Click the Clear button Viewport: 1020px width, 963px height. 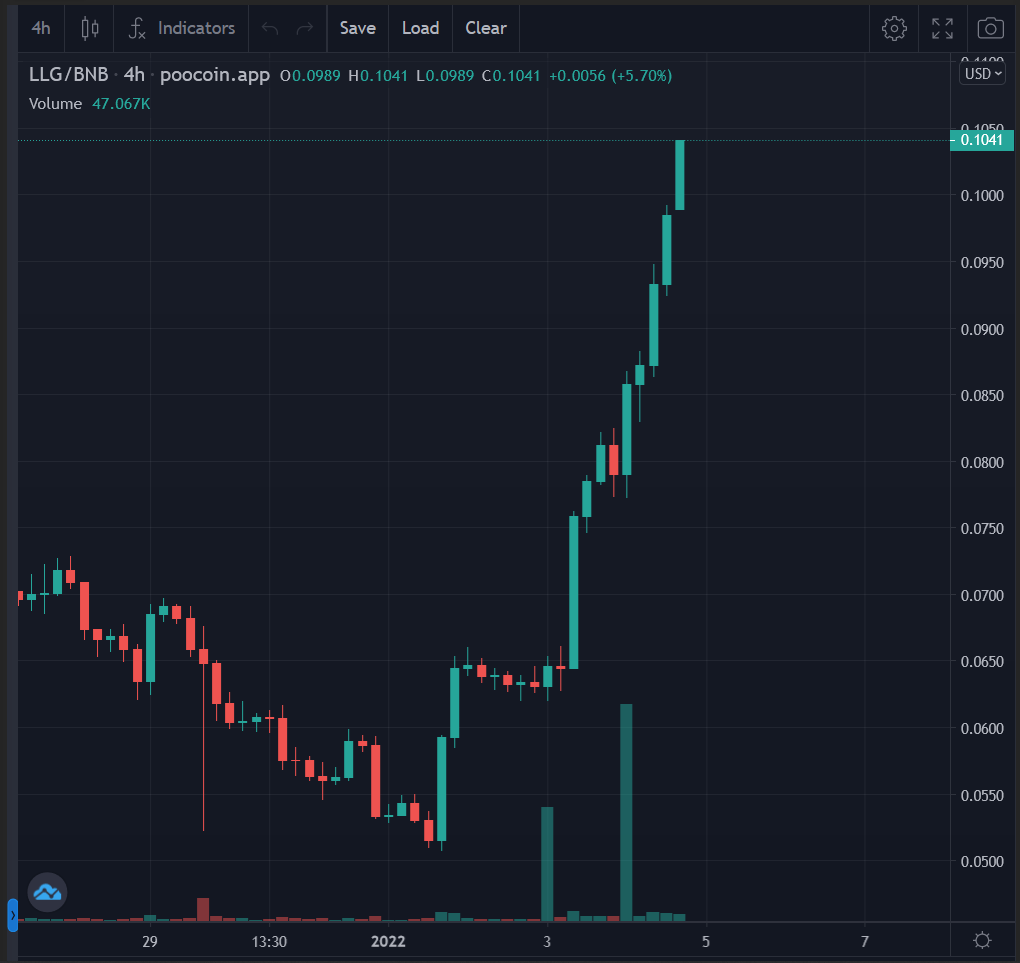tap(486, 28)
